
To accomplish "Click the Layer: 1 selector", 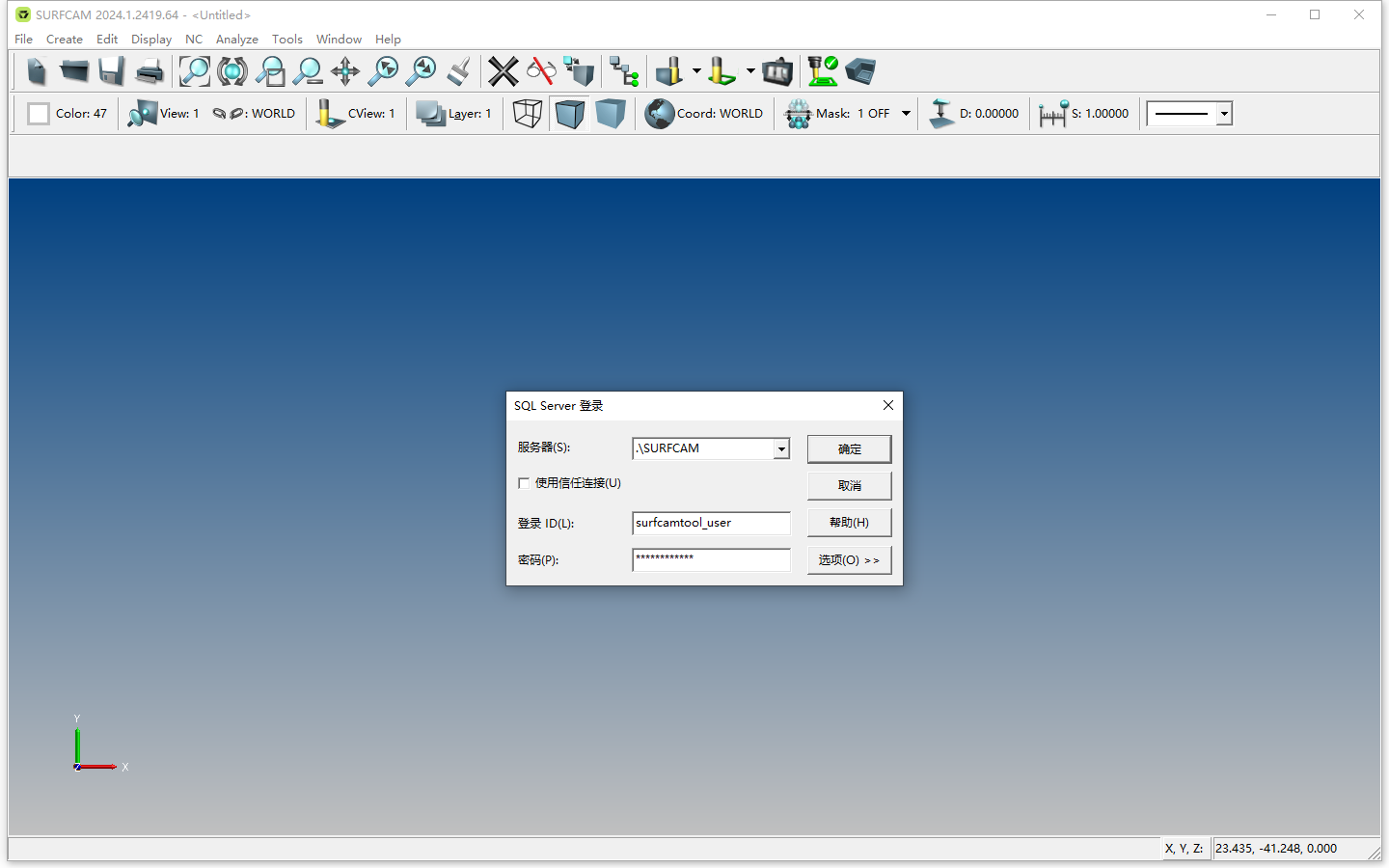I will 453,114.
